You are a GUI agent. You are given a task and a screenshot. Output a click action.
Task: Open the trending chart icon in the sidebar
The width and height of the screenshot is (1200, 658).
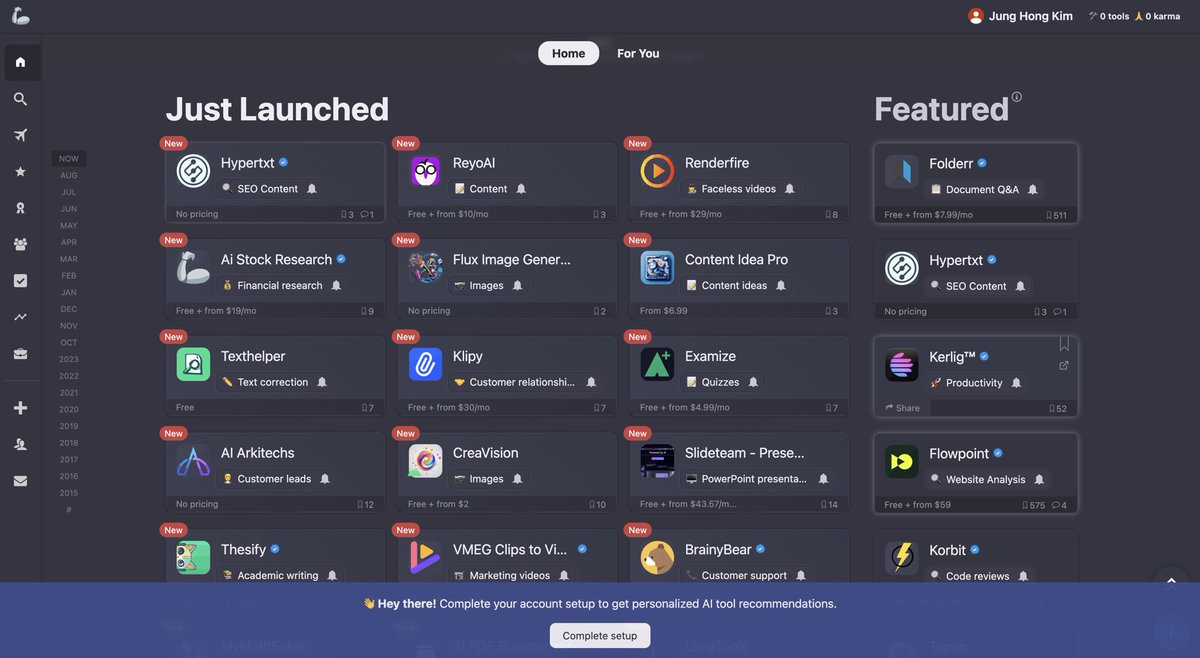pos(20,317)
